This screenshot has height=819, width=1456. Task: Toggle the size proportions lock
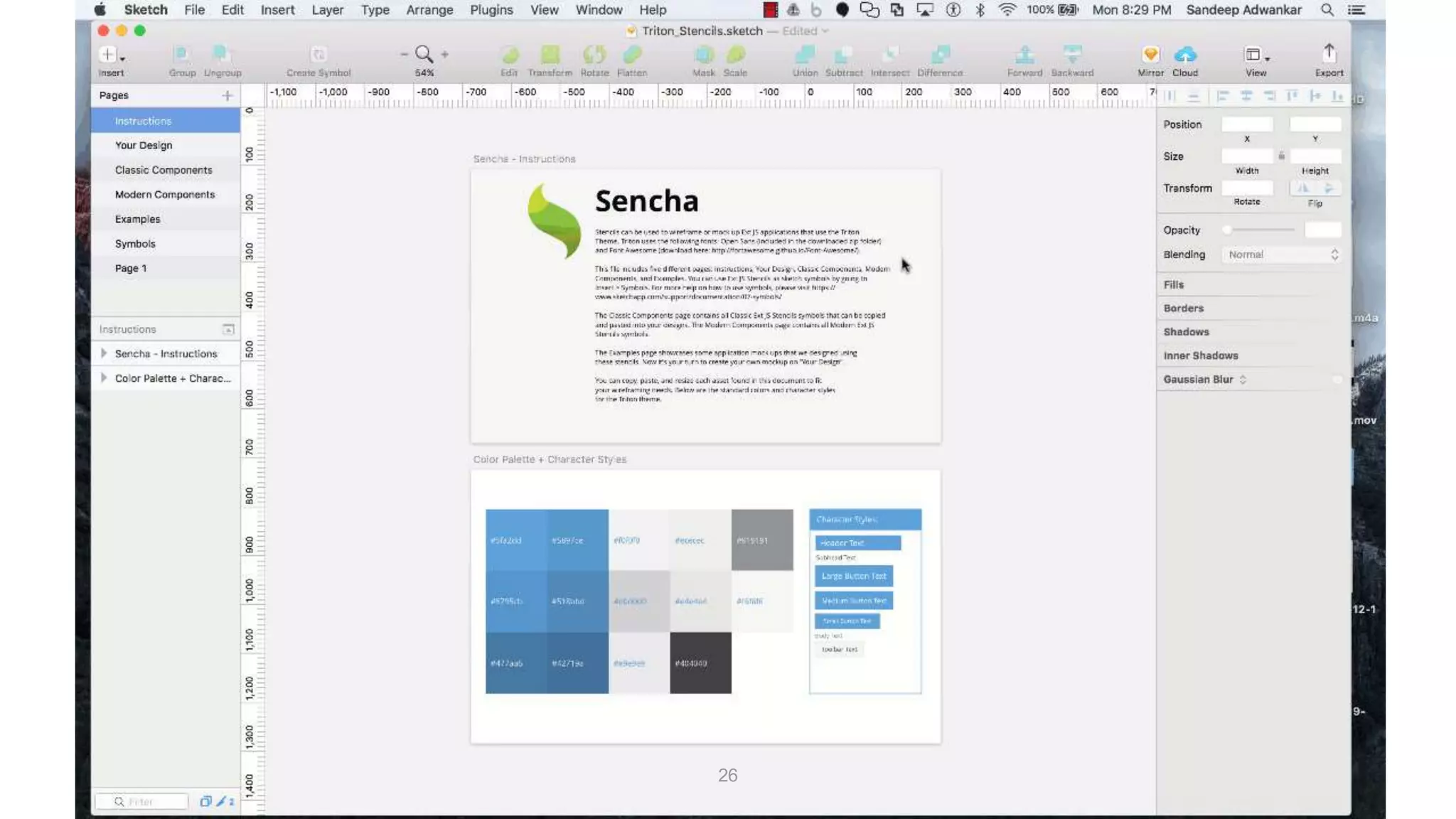[x=1281, y=156]
